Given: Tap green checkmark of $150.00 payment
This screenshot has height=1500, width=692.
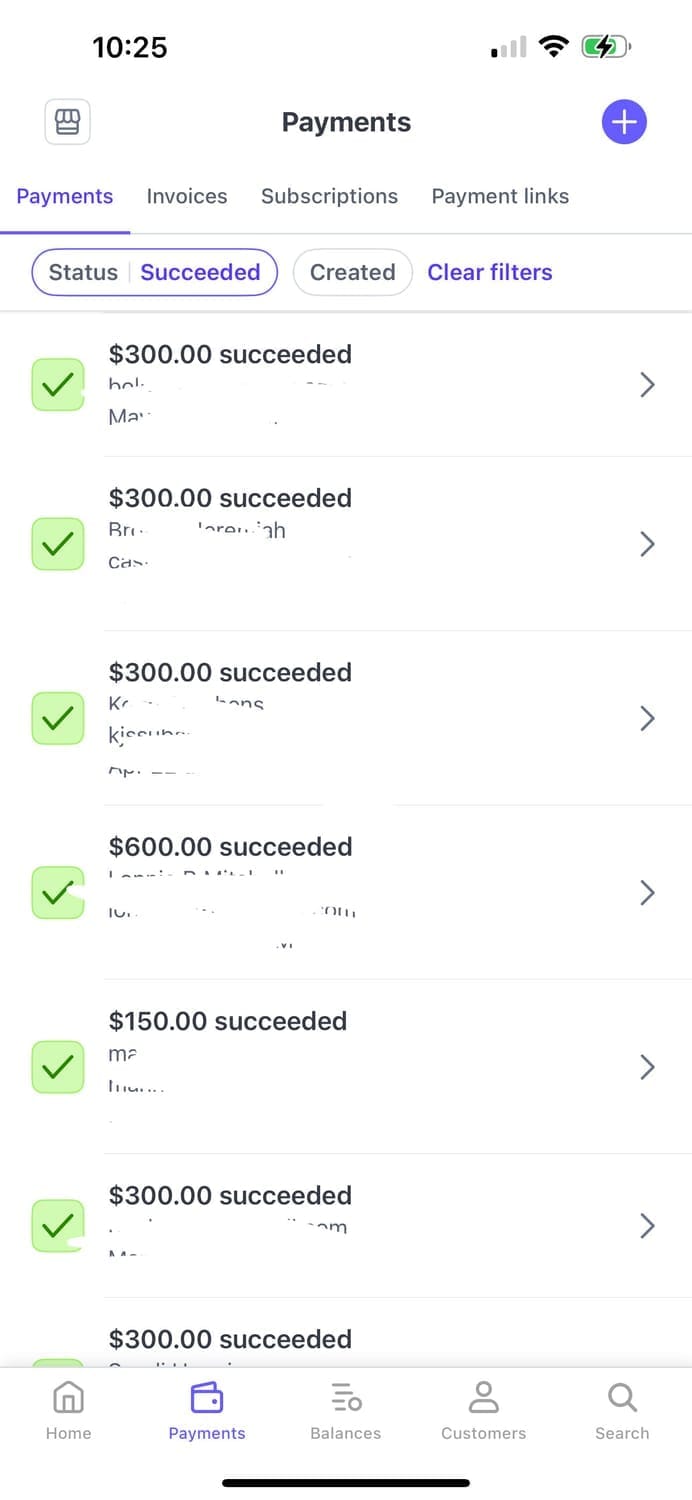Looking at the screenshot, I should coord(58,1067).
